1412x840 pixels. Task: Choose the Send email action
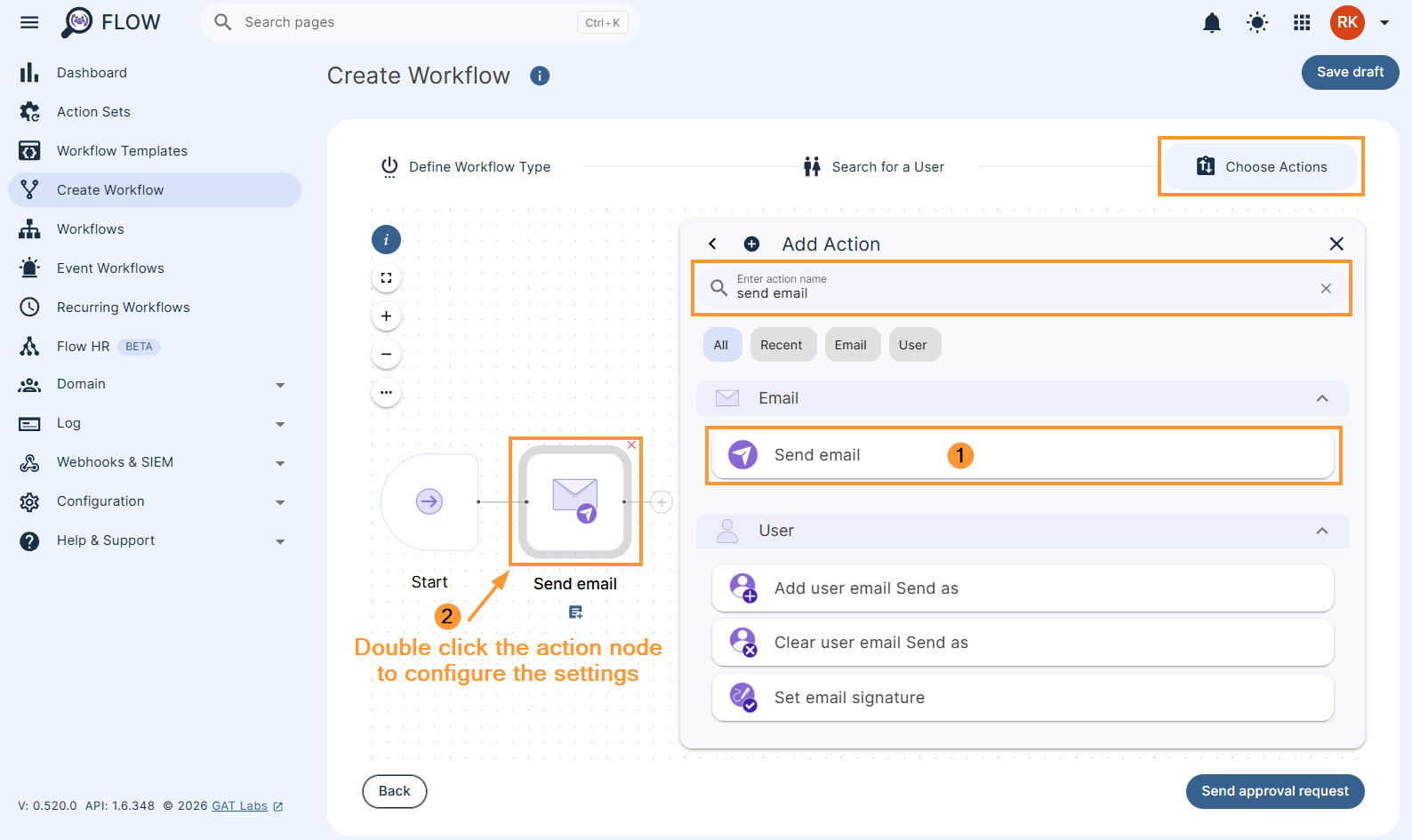1023,455
